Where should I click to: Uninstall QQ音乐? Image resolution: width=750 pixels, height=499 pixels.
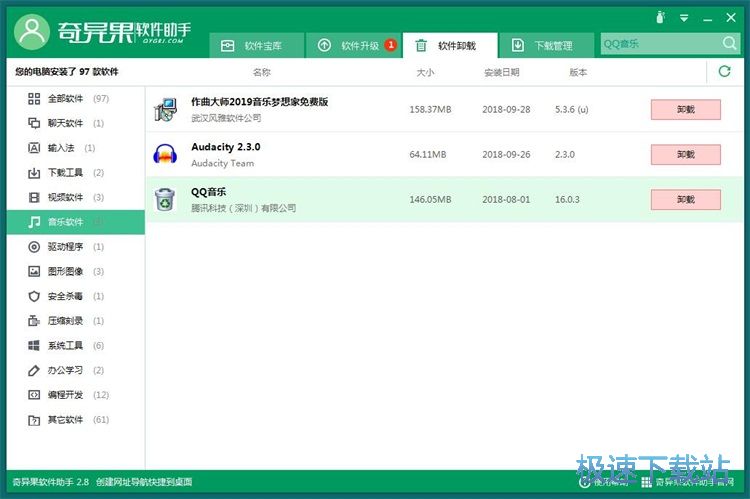[685, 200]
